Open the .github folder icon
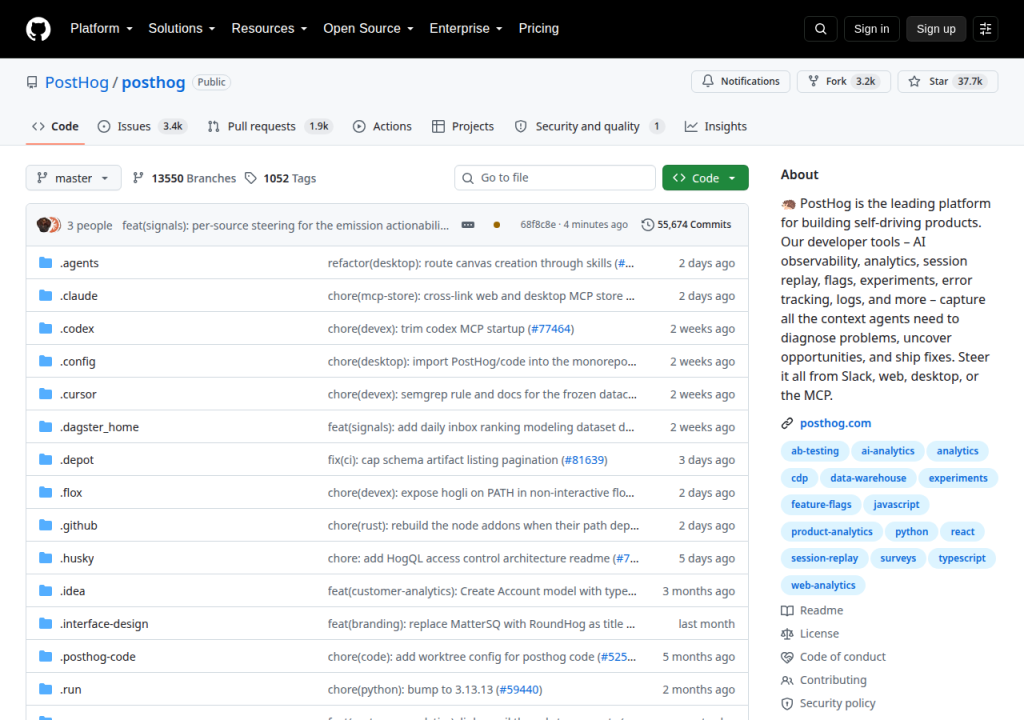Viewport: 1024px width, 720px height. coord(46,525)
